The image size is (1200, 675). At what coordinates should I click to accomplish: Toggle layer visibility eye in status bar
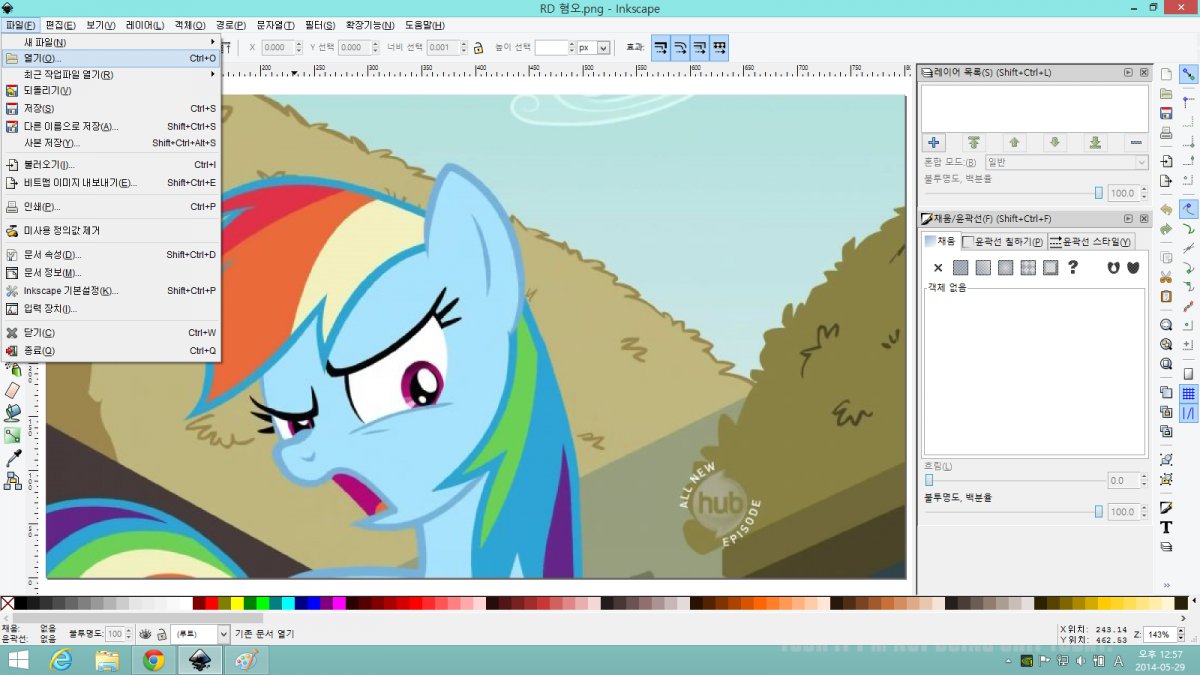(x=144, y=634)
